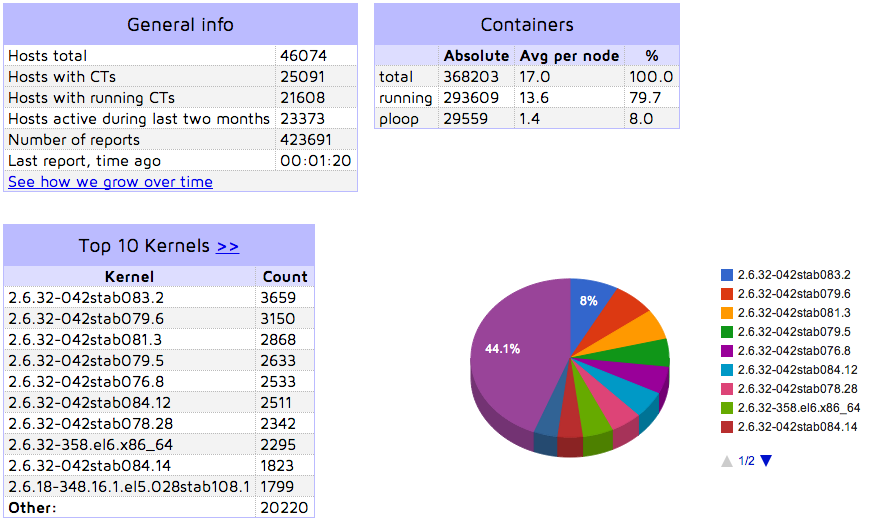Click table row kernel 2.6.32-042stab079.5
Viewport: 872px width, 528px height.
(159, 361)
